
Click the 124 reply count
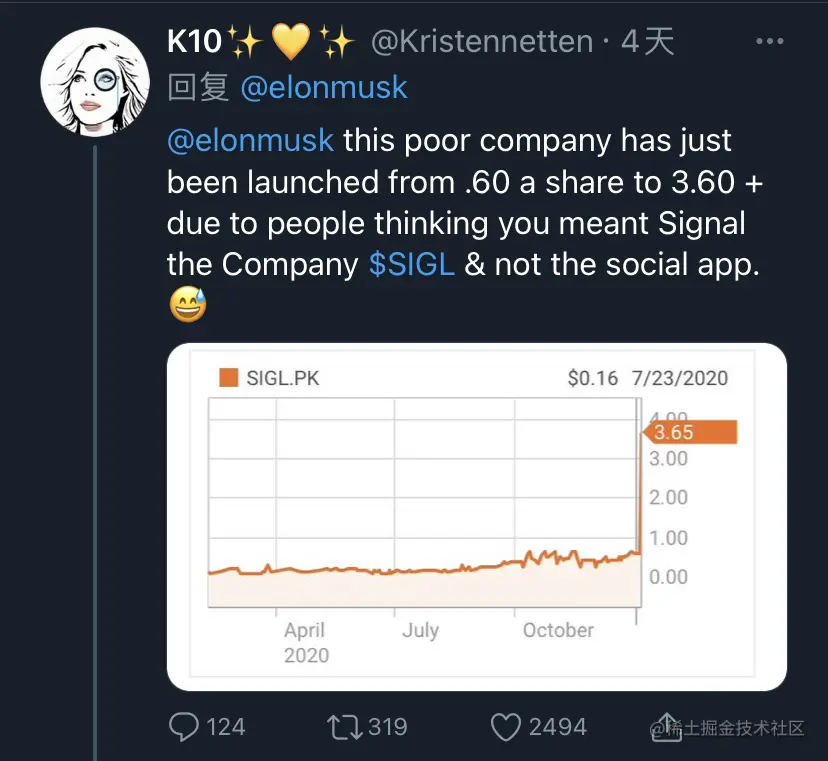click(x=225, y=726)
